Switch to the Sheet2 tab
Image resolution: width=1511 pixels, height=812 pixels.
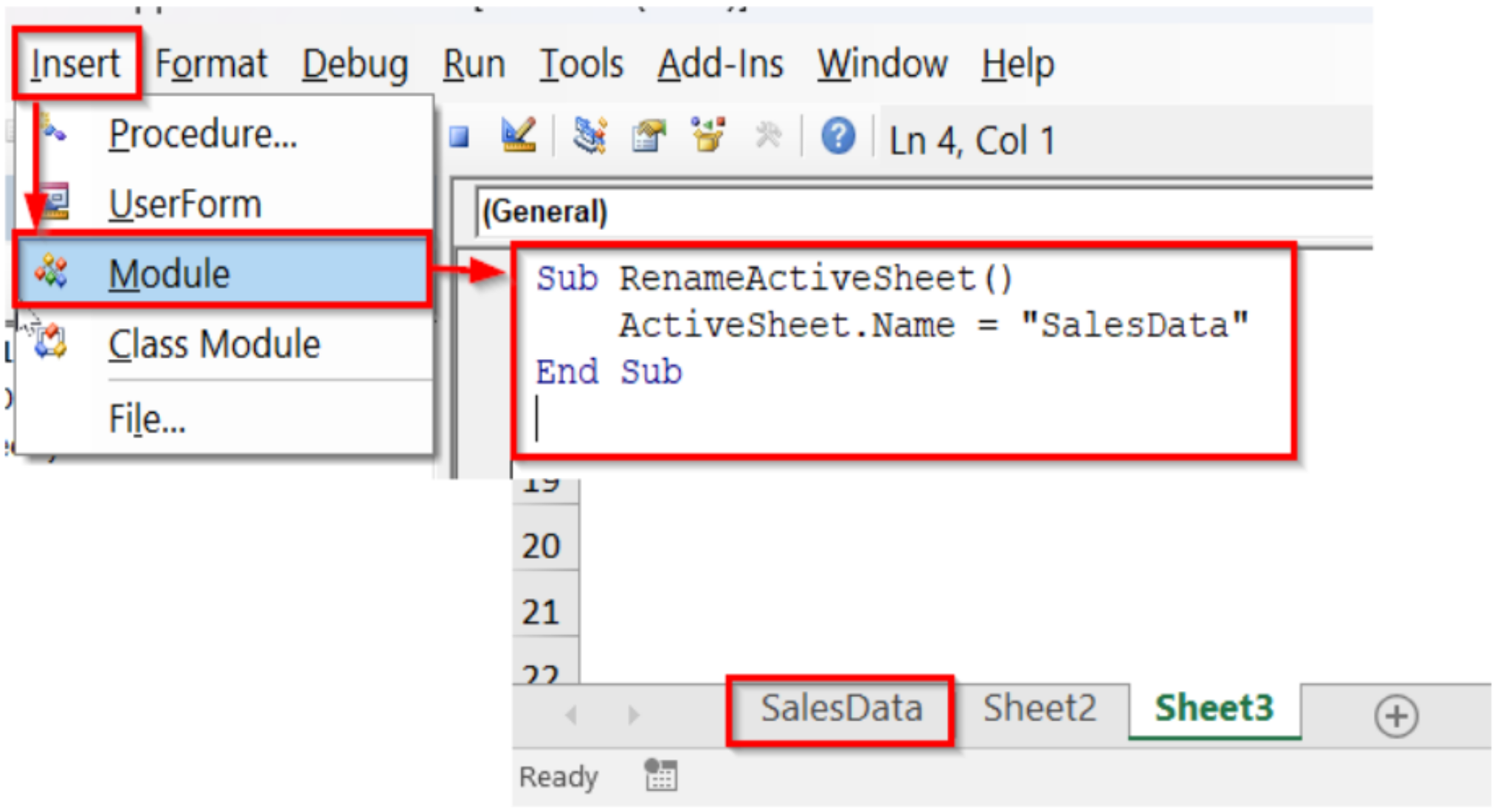pyautogui.click(x=1039, y=709)
